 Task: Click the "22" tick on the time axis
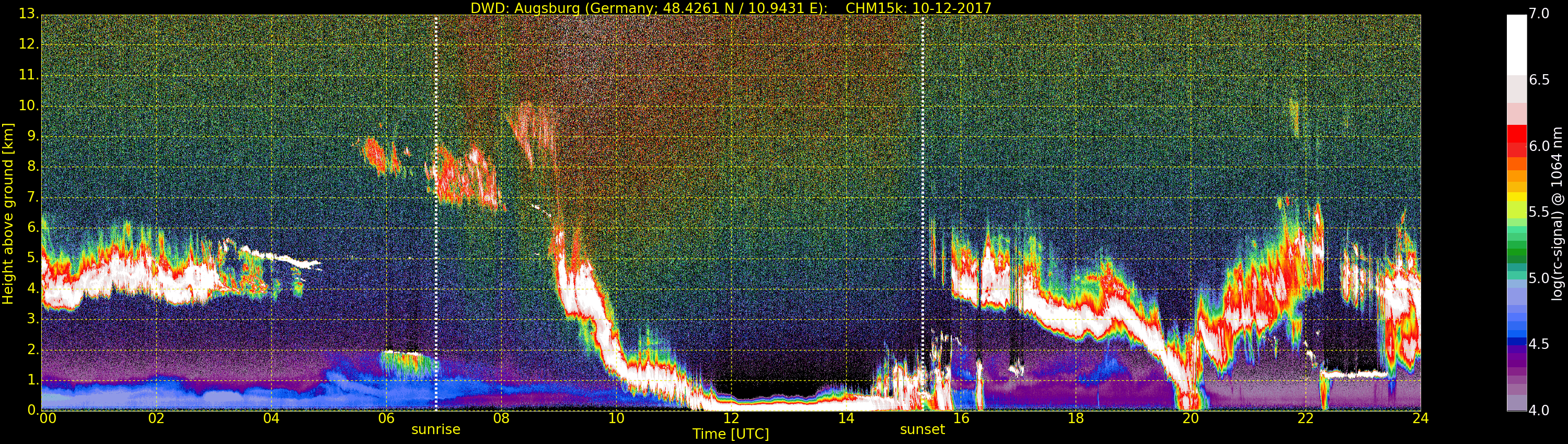click(1306, 418)
